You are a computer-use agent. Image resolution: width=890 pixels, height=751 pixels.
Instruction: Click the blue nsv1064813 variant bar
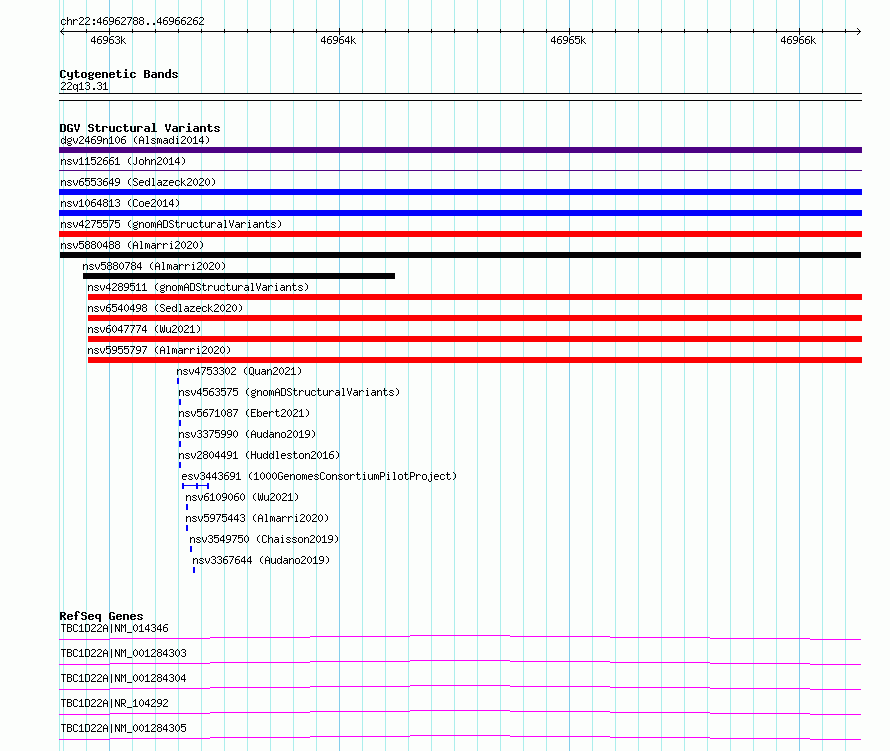[460, 213]
